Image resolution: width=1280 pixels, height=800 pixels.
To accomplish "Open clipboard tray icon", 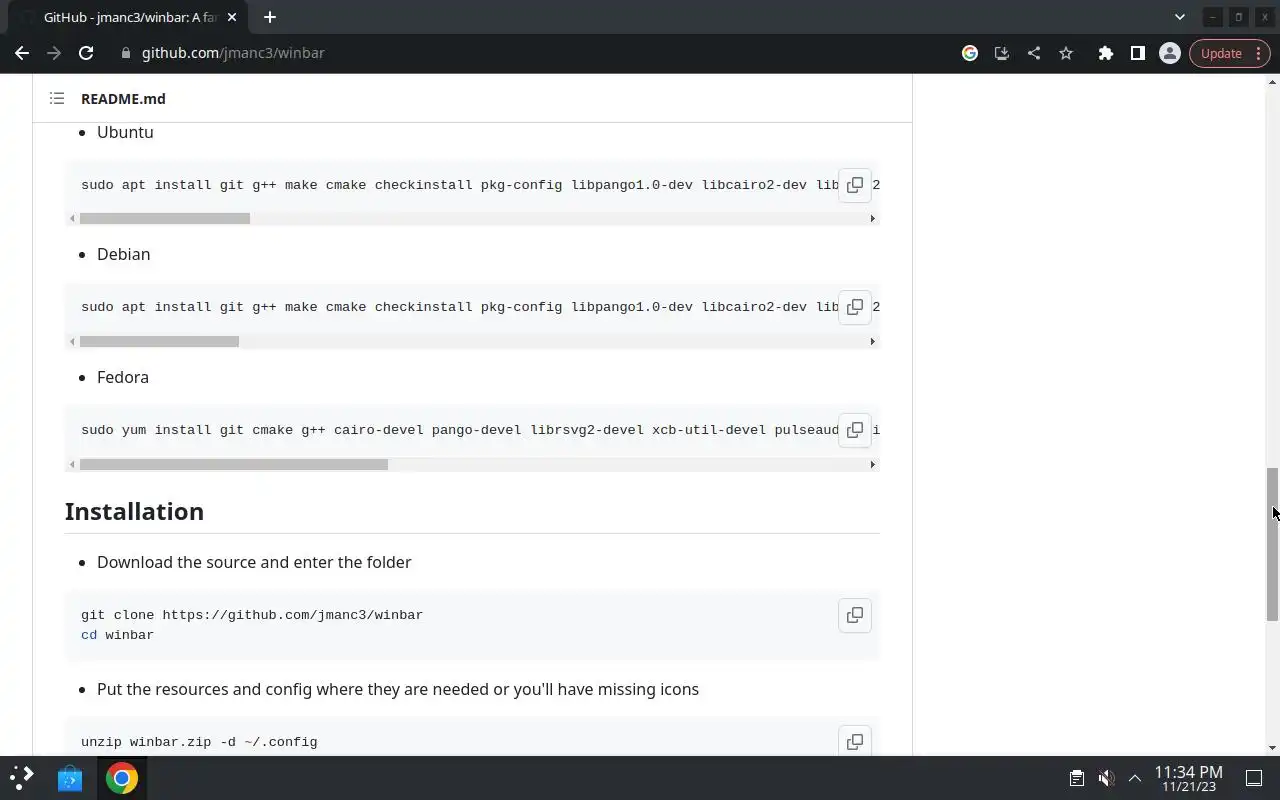I will coord(1077,778).
